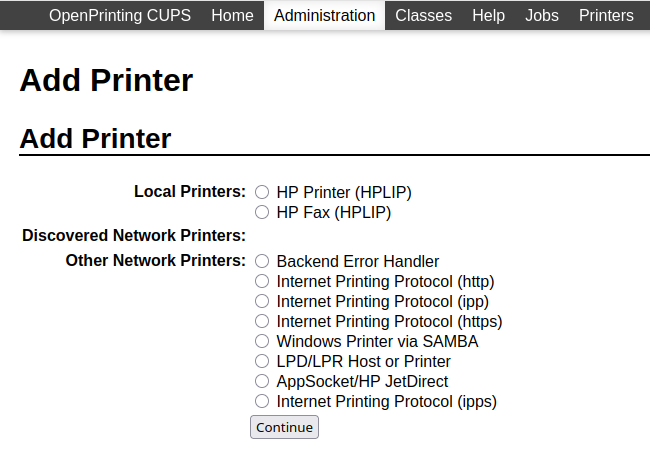Select Windows Printer via SAMBA option
Screen dimensions: 650x467
click(262, 341)
